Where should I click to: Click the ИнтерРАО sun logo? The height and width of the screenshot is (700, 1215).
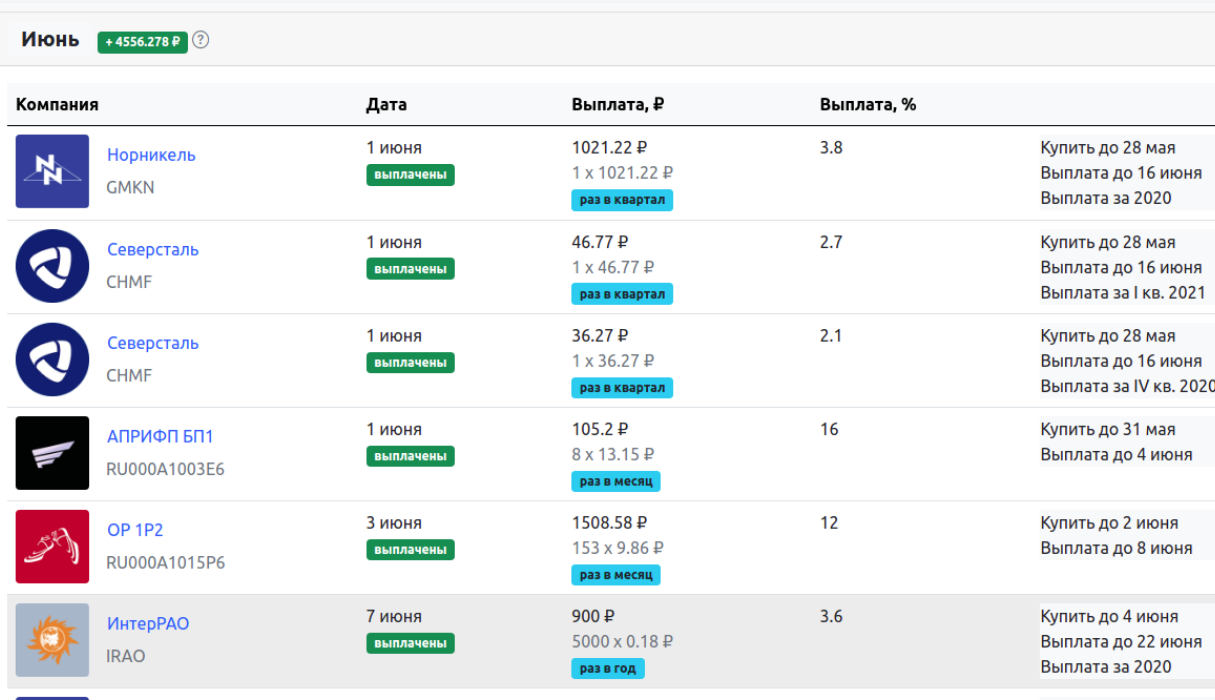coord(52,640)
